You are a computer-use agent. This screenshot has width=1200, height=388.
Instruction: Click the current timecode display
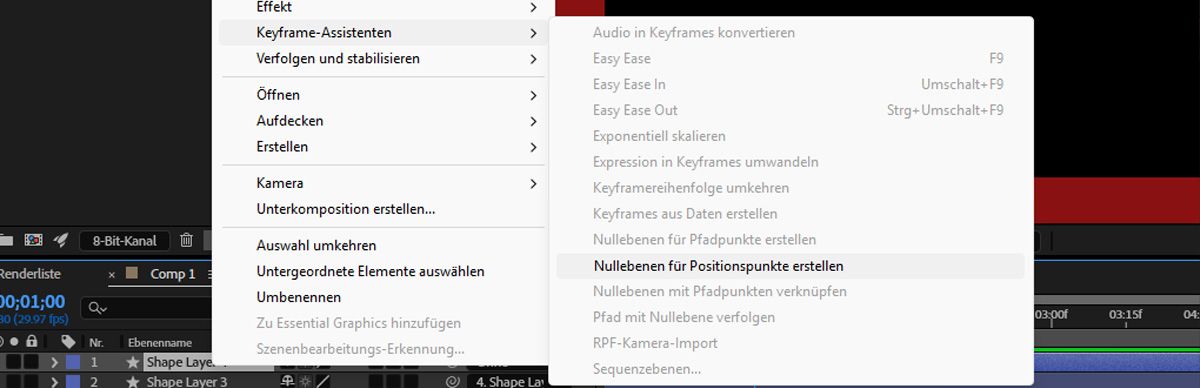33,301
